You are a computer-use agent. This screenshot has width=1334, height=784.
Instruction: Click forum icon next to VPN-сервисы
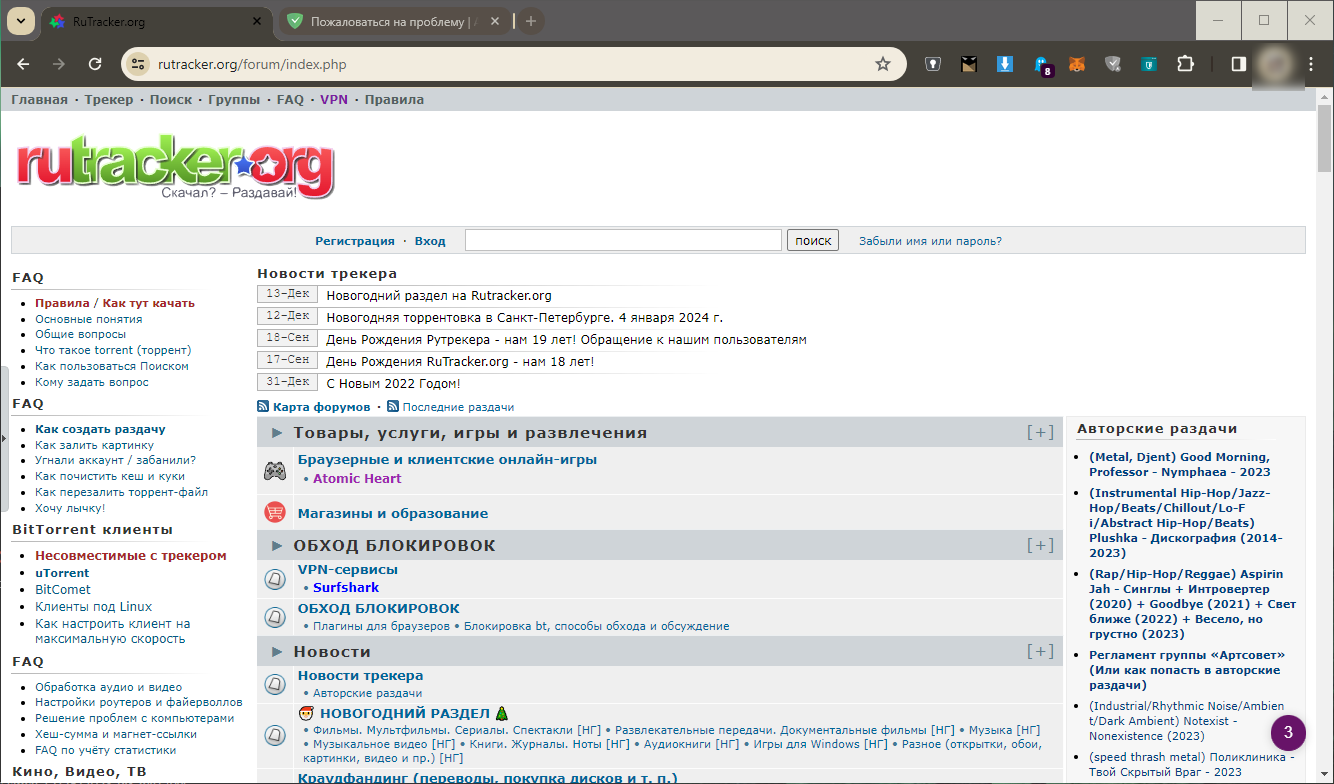274,580
